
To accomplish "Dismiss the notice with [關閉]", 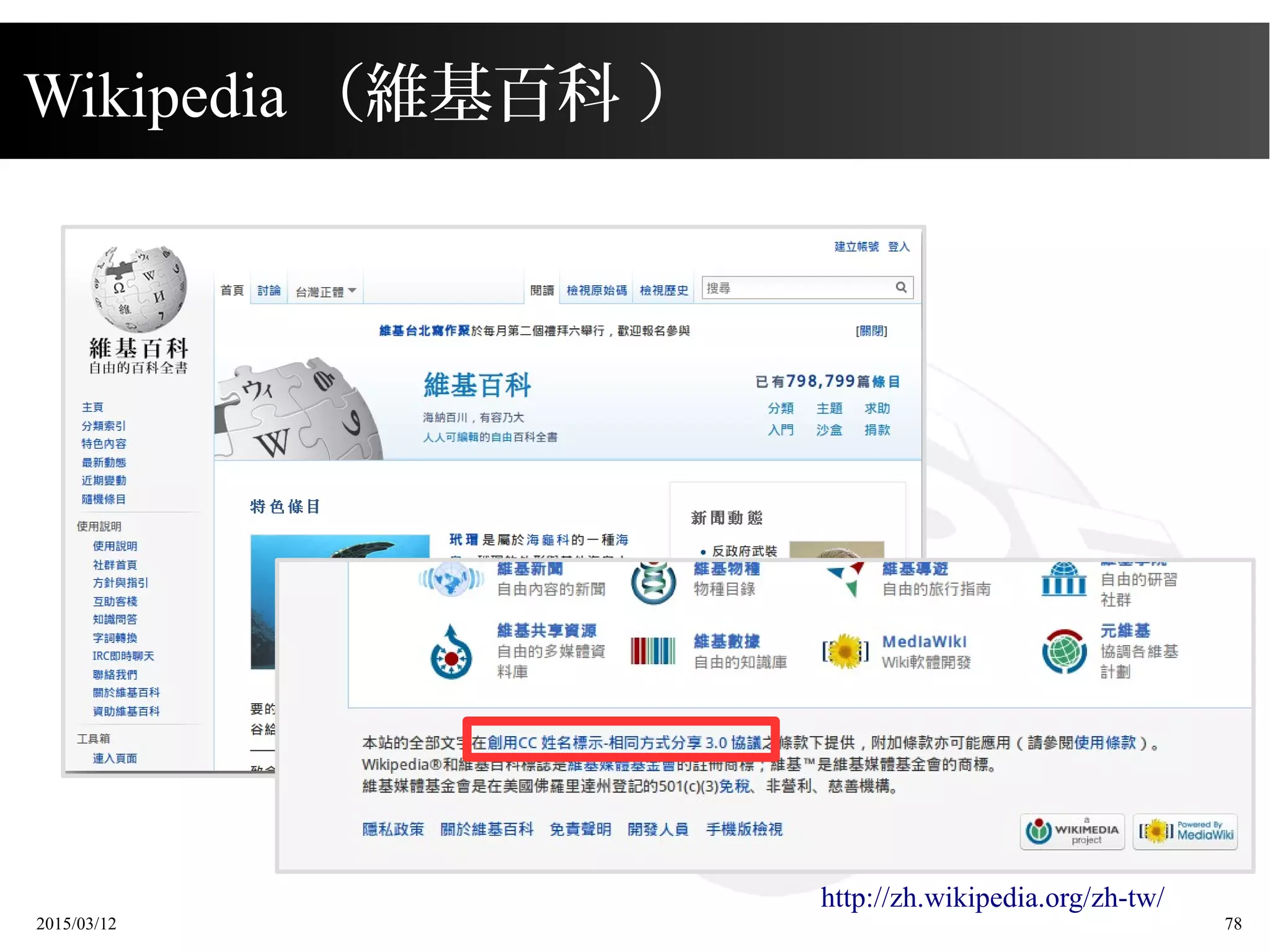I will [x=871, y=331].
